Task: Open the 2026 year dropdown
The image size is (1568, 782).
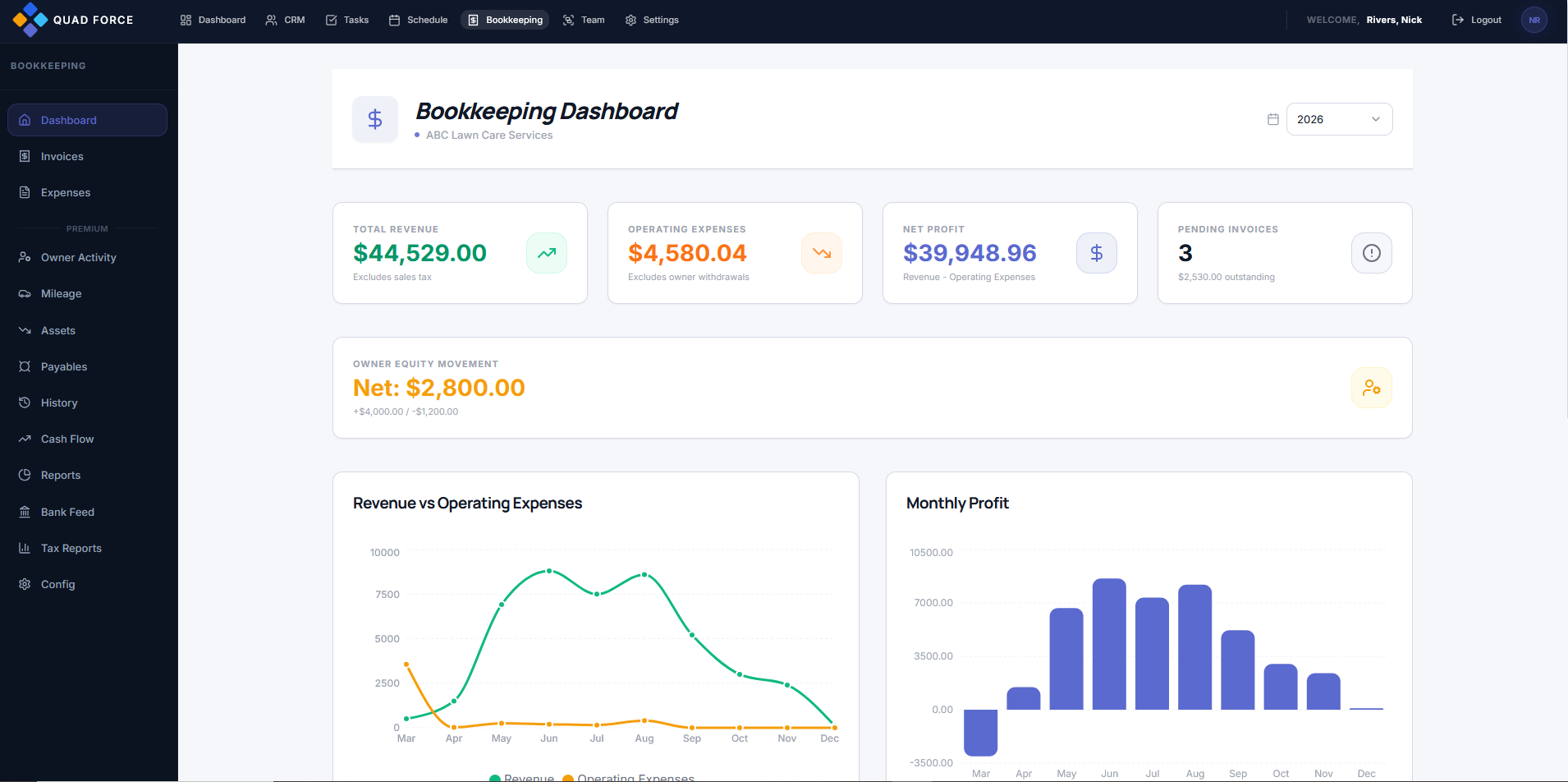Action: tap(1339, 119)
